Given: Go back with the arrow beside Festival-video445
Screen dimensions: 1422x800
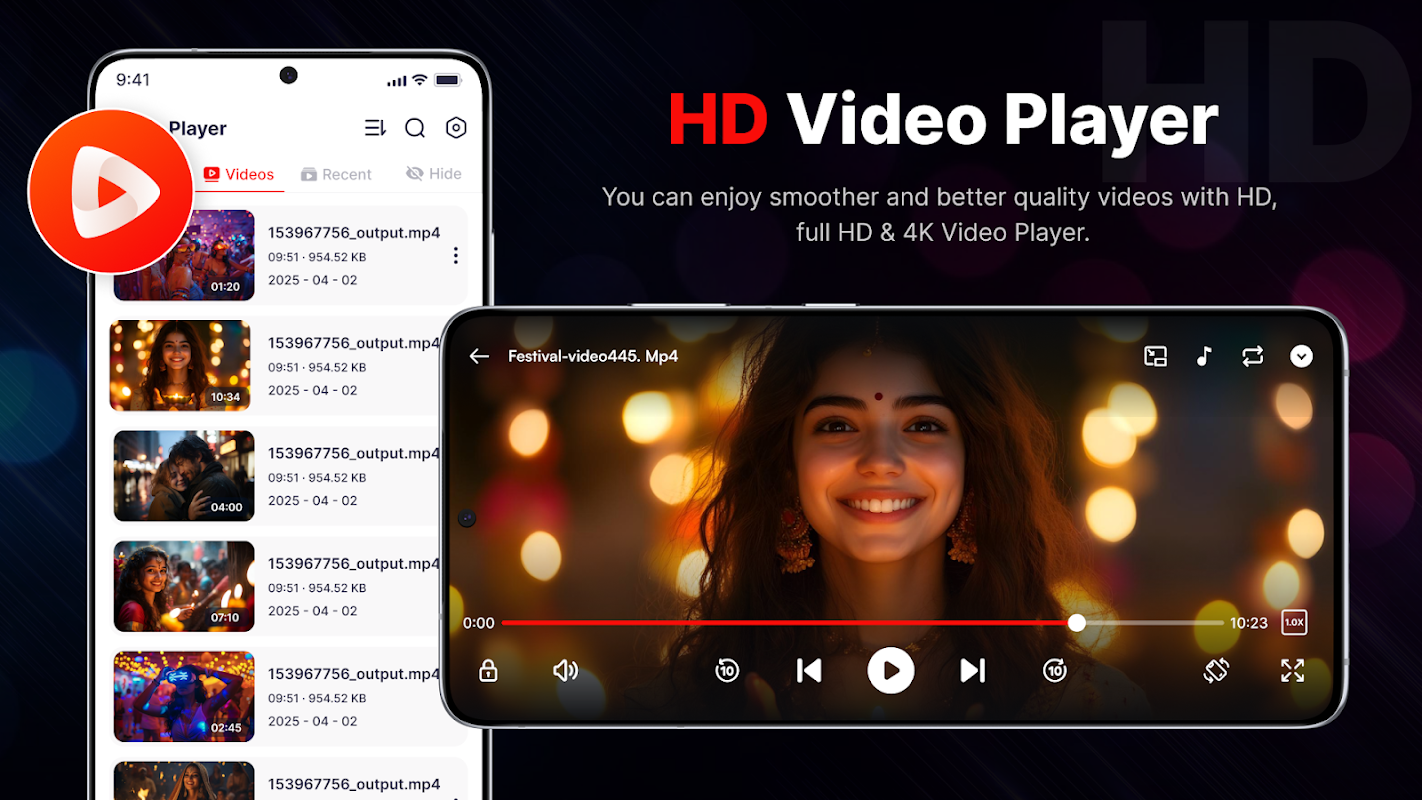Looking at the screenshot, I should point(479,356).
